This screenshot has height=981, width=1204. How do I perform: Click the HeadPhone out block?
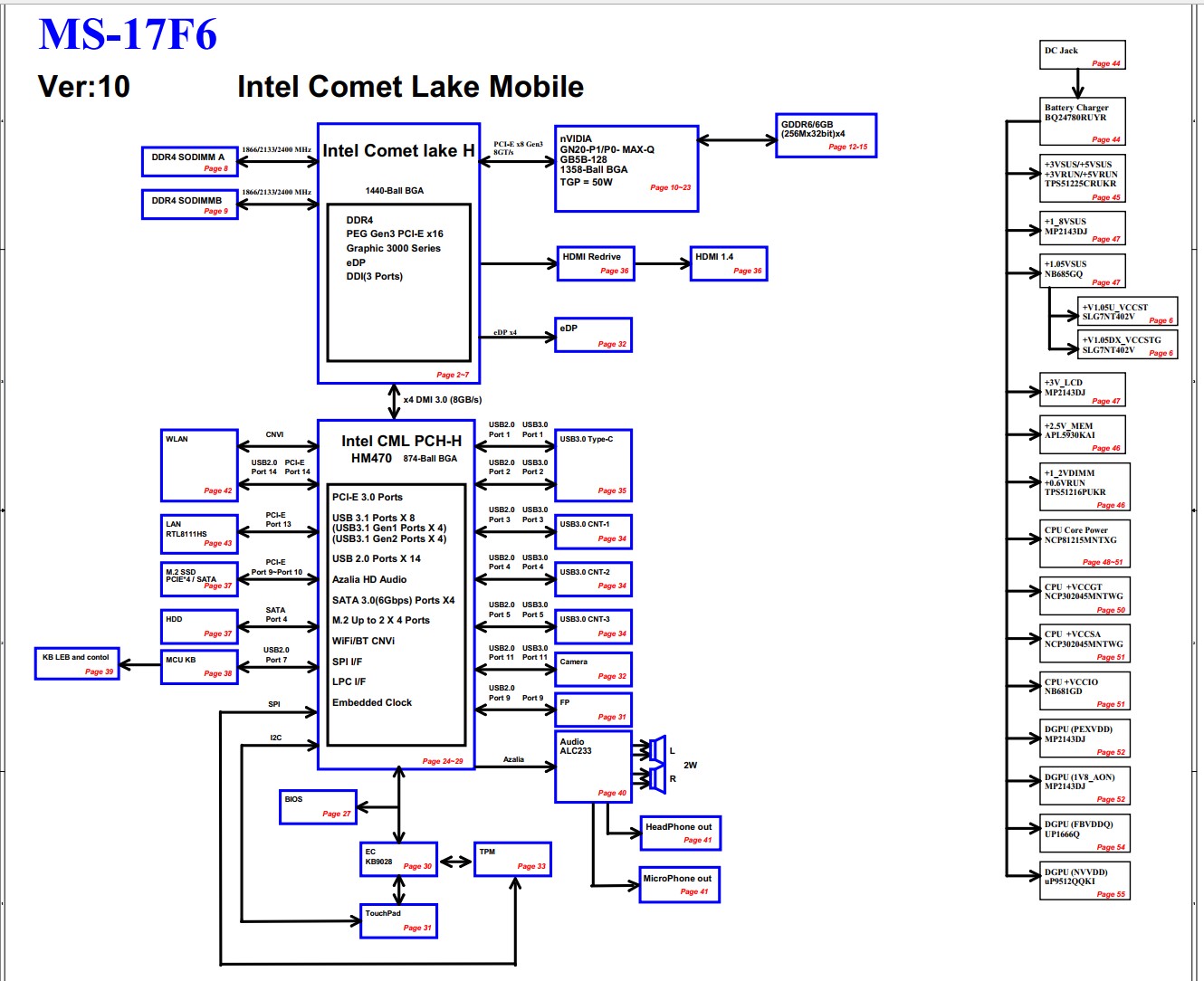[681, 833]
